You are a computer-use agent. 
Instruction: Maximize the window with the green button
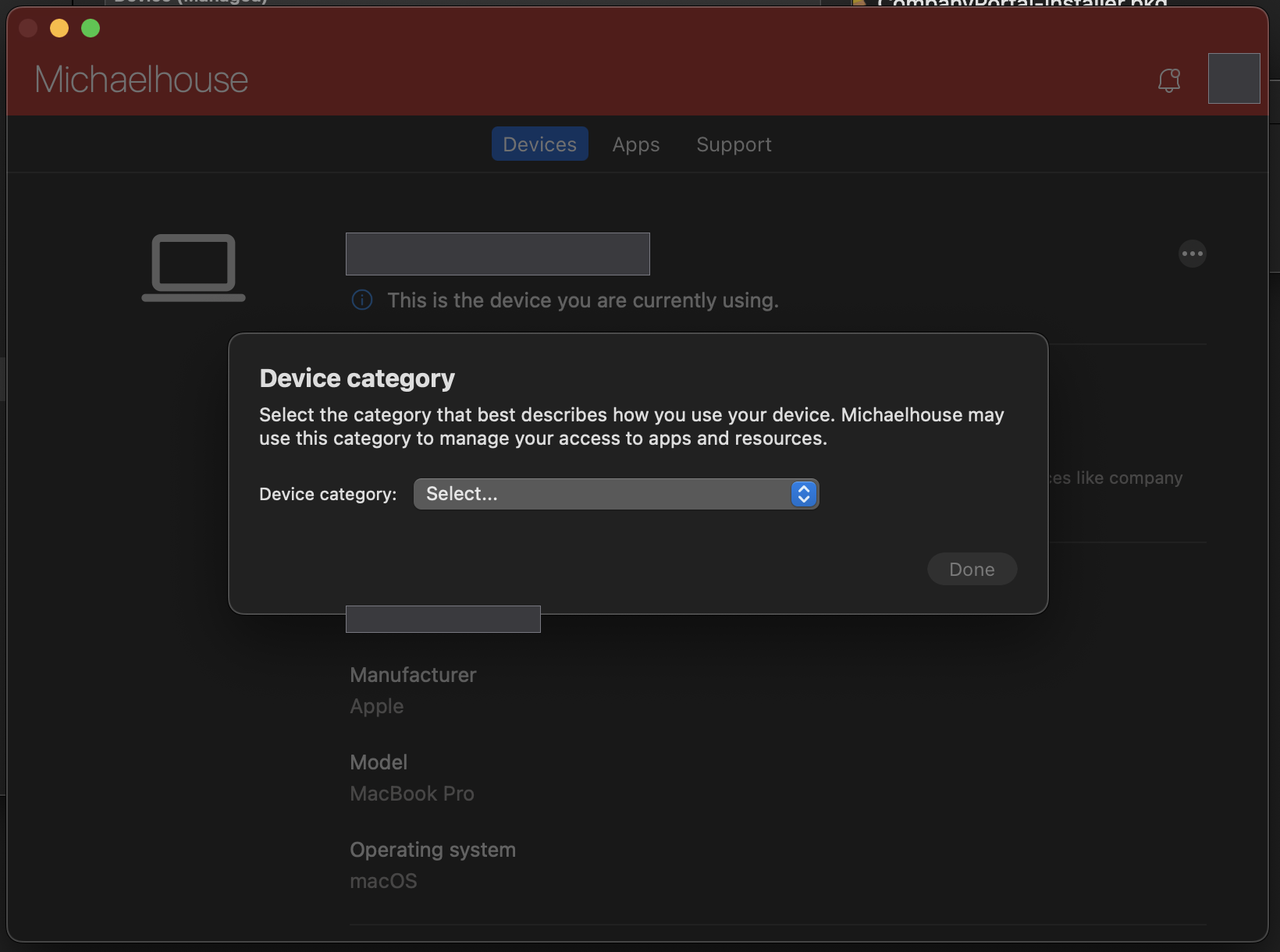click(91, 28)
